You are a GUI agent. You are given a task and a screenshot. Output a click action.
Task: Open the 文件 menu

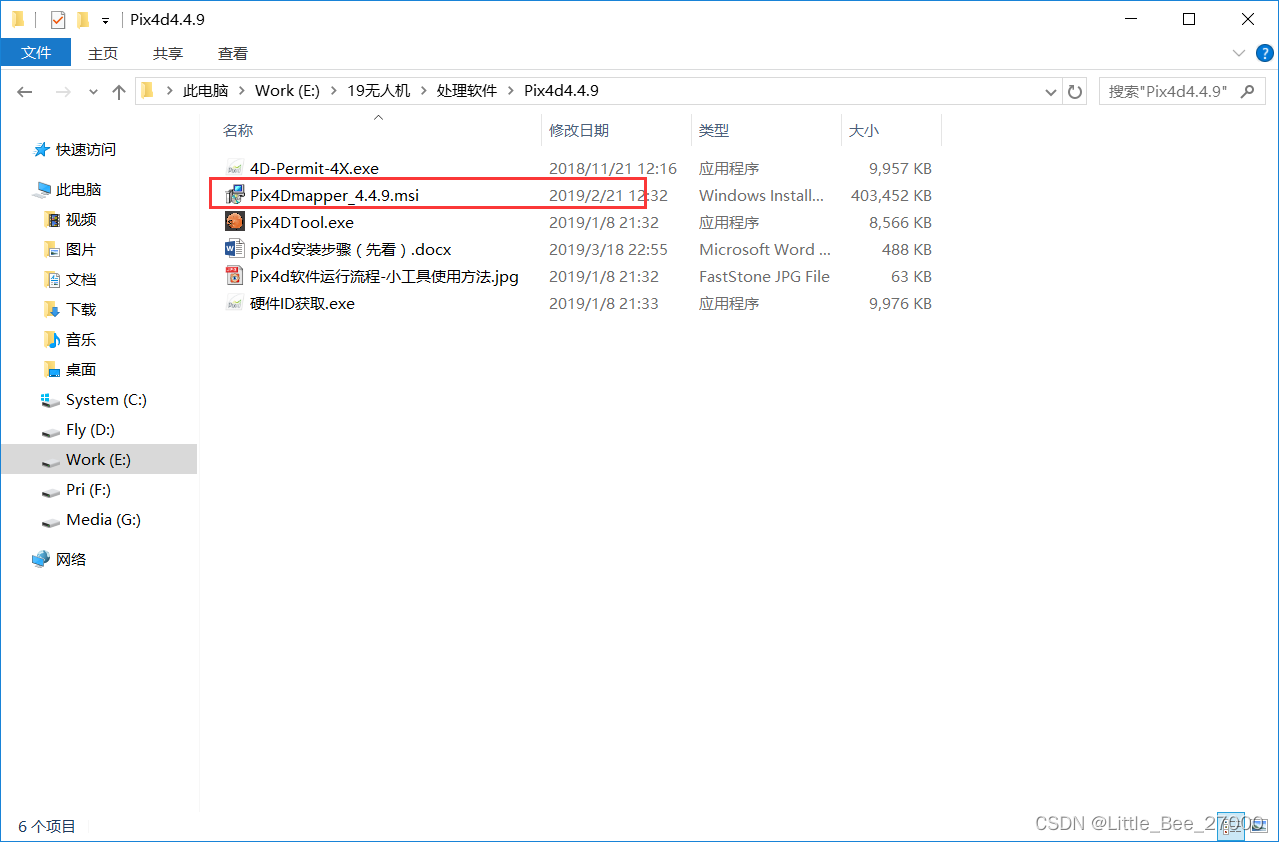click(36, 53)
